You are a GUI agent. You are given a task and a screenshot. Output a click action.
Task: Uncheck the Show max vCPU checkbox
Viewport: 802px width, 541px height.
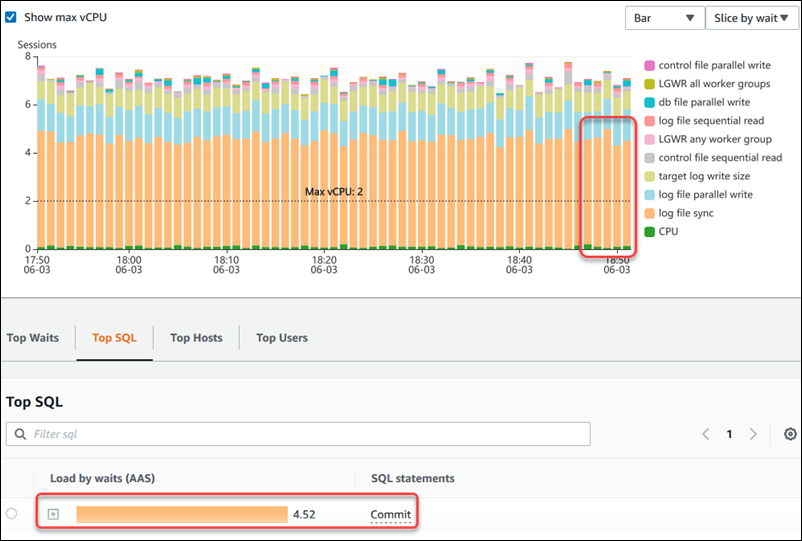coord(12,18)
